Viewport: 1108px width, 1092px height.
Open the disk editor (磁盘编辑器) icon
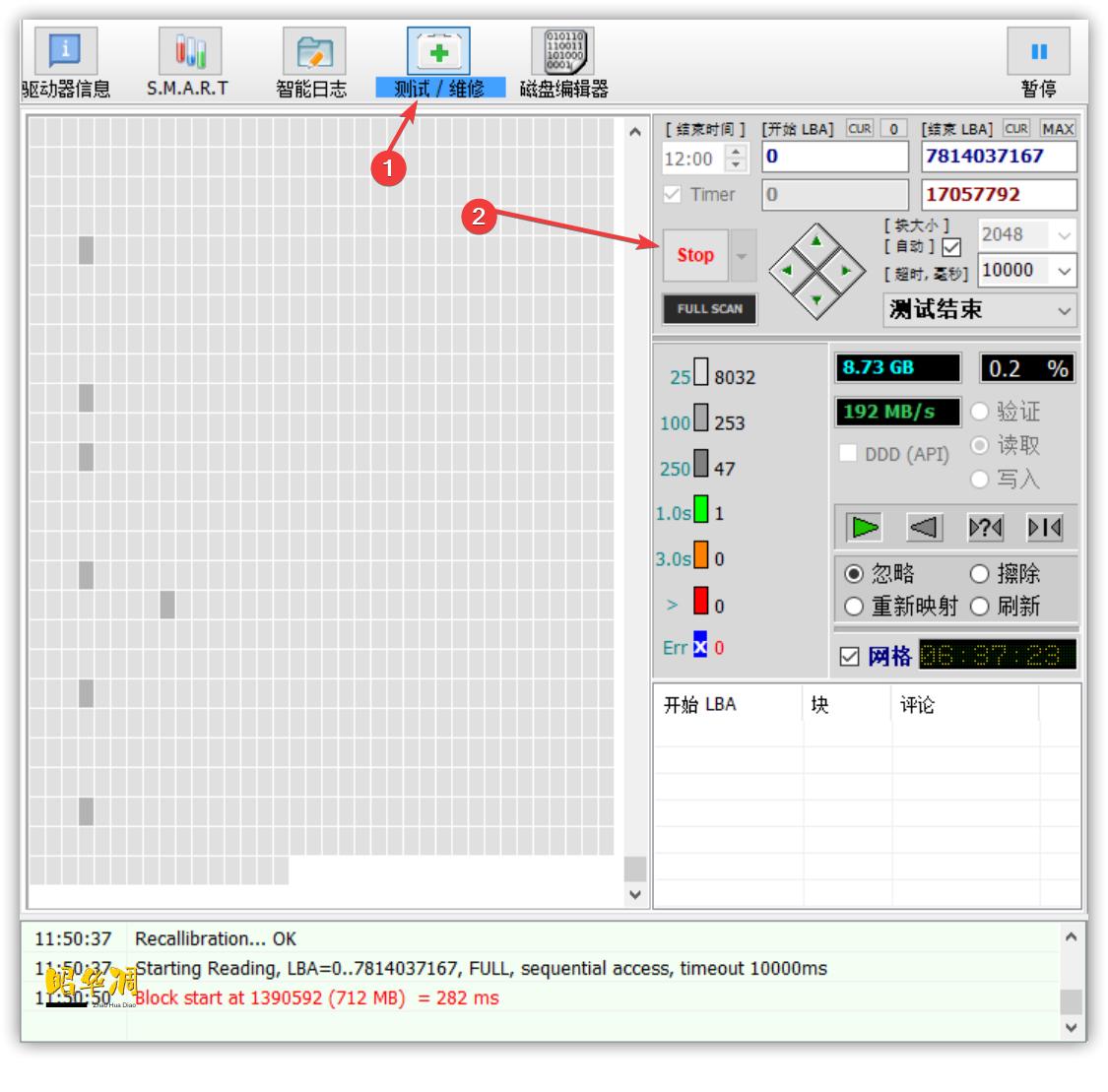[x=563, y=51]
